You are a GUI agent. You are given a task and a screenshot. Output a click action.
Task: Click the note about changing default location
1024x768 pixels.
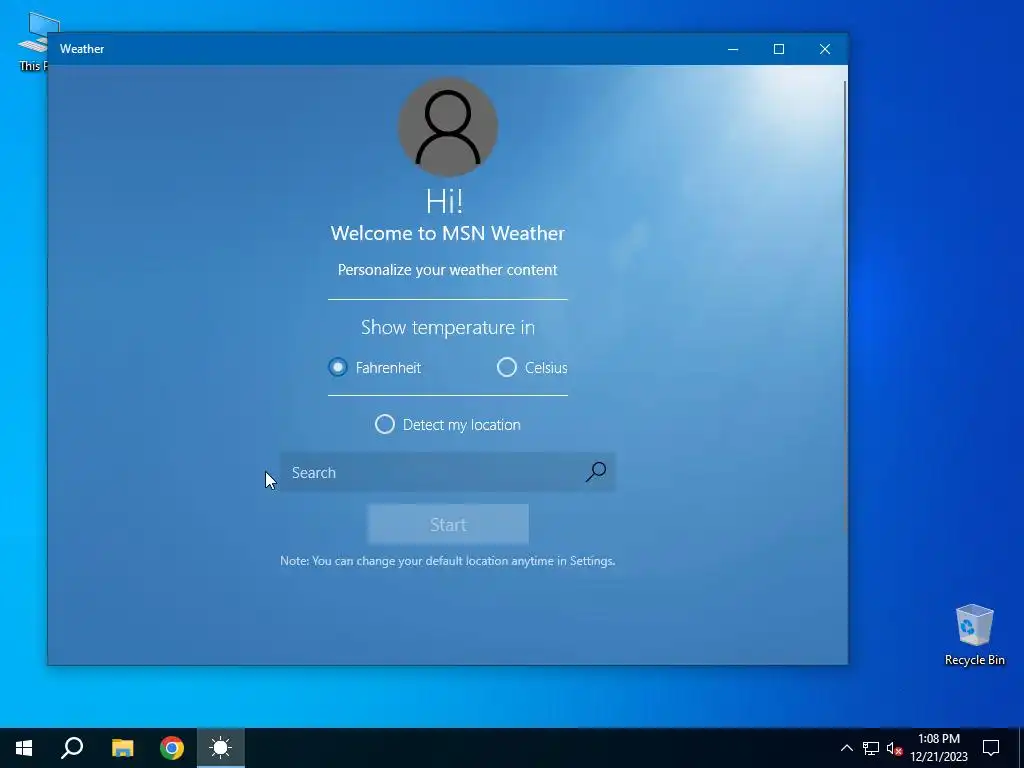click(x=447, y=560)
